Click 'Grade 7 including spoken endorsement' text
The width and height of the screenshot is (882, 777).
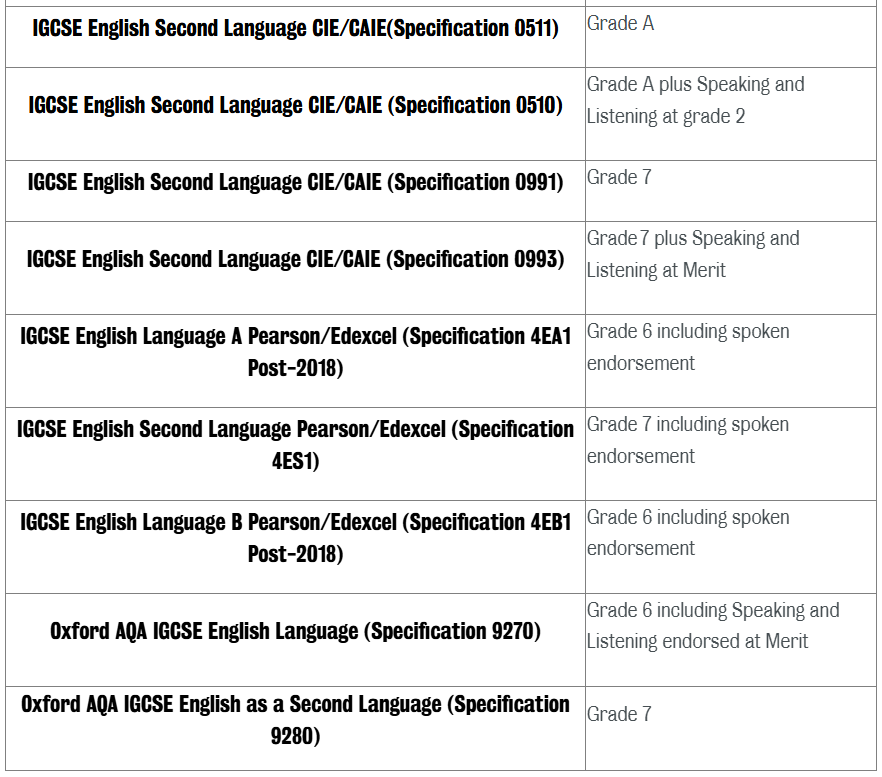coord(688,440)
